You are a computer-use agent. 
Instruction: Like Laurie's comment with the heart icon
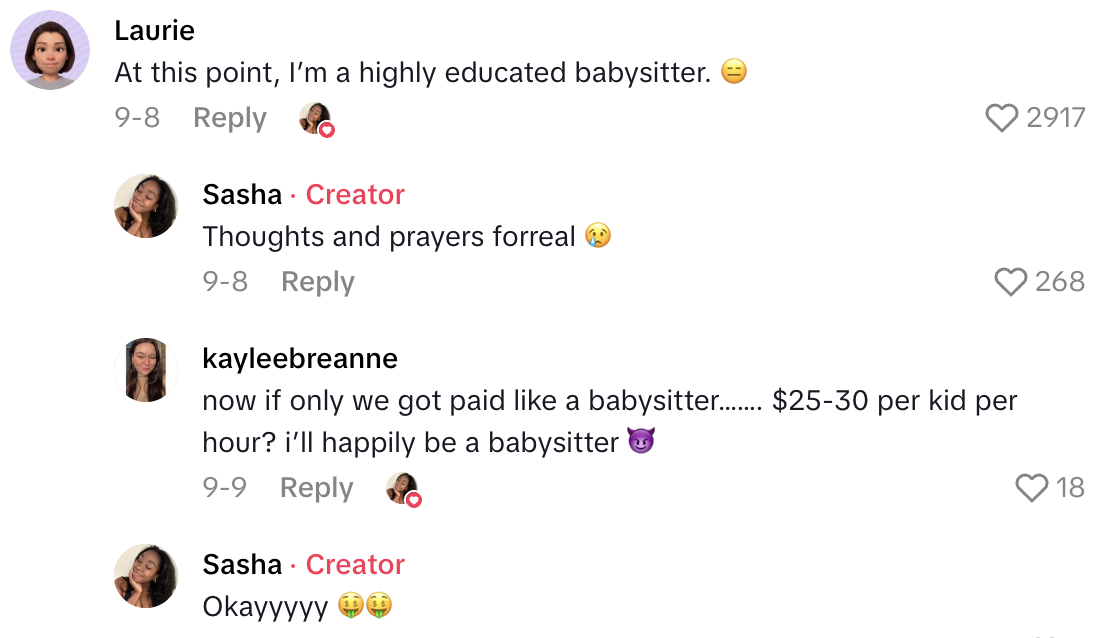pyautogui.click(x=1002, y=119)
